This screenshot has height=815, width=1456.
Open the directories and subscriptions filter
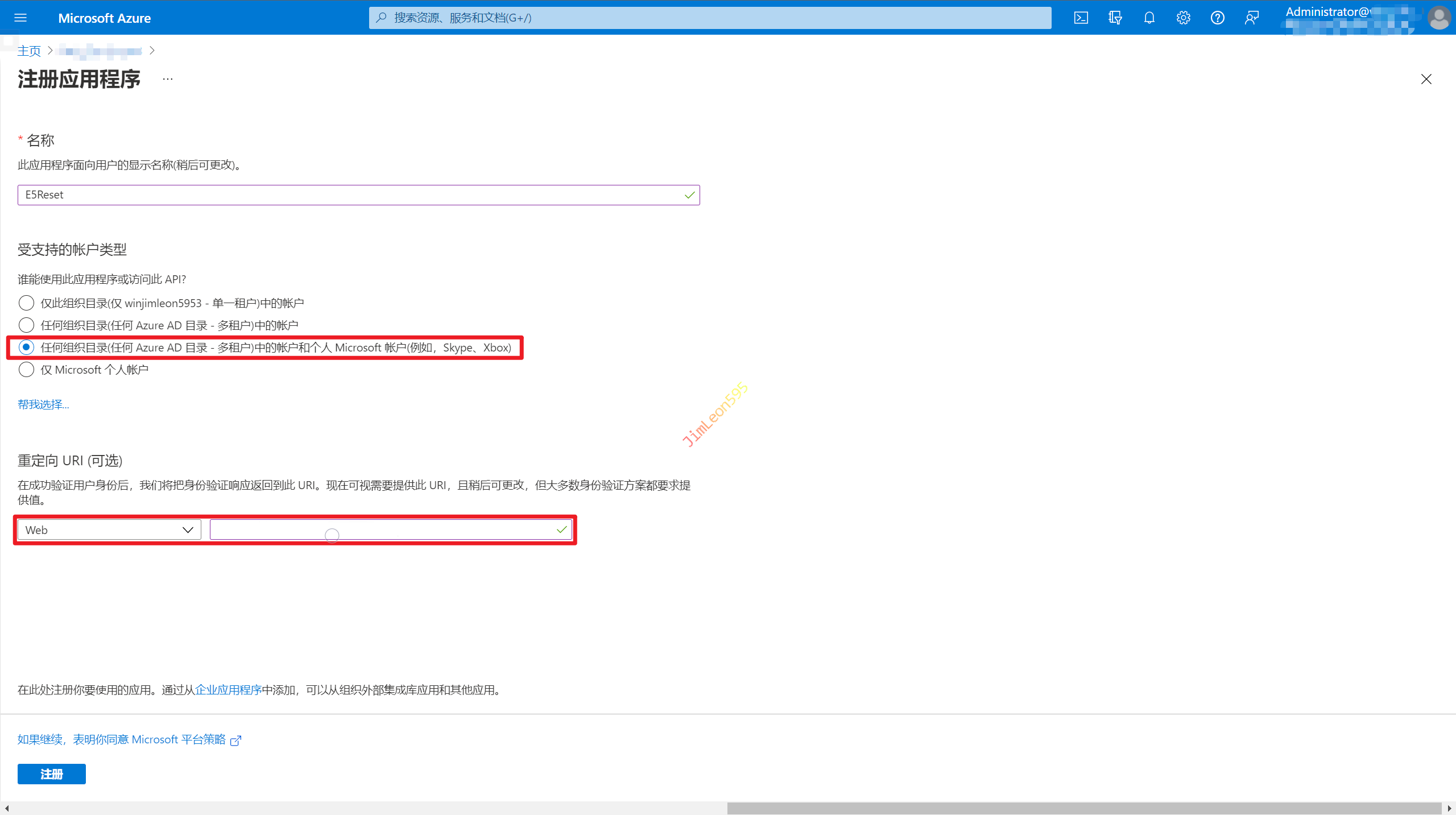coord(1115,18)
